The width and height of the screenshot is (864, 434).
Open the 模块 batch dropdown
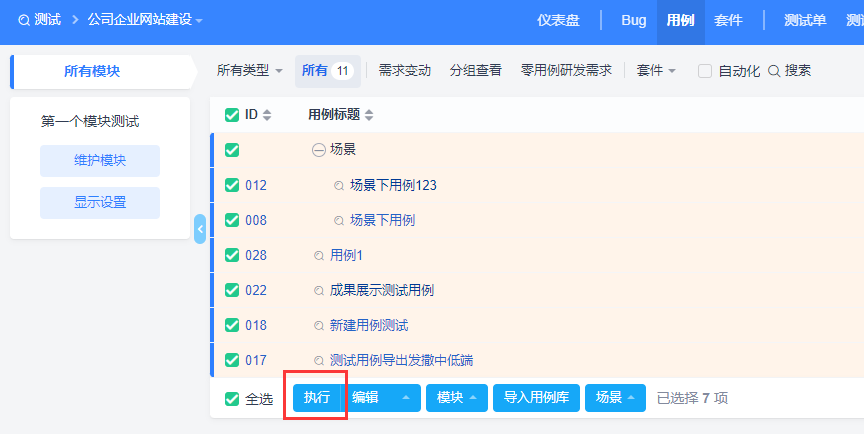coord(457,398)
